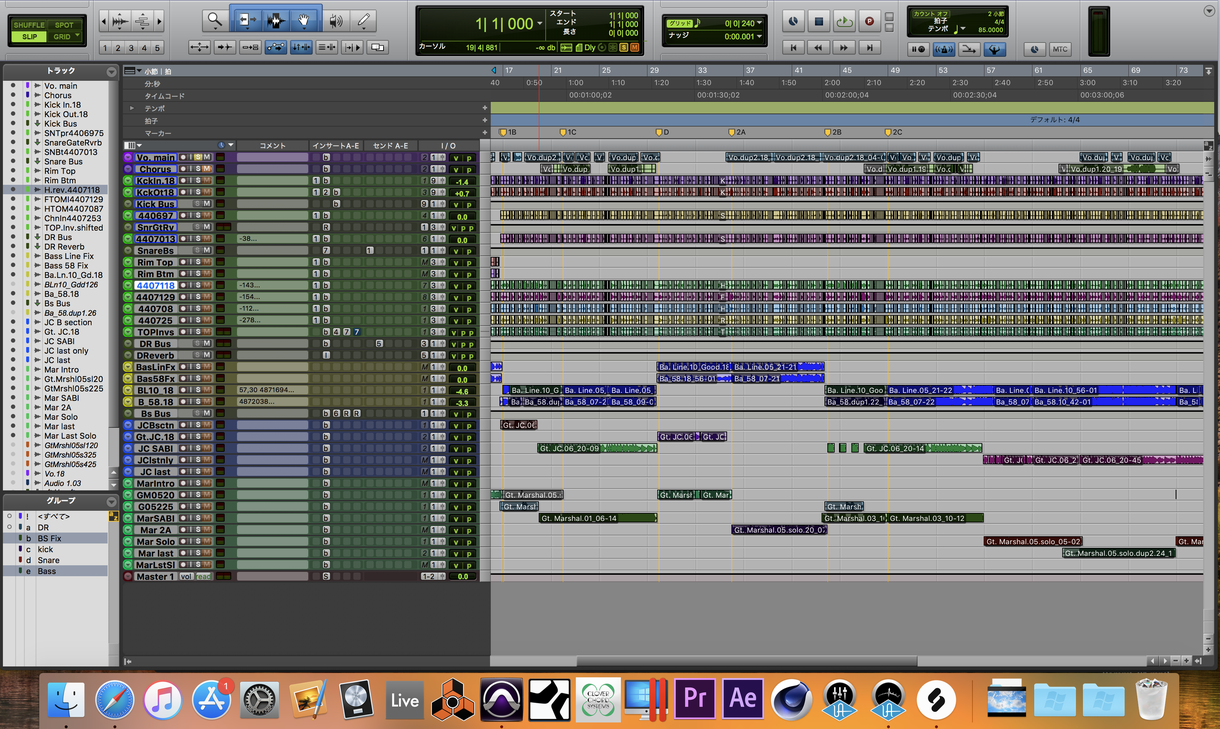This screenshot has width=1220, height=729.
Task: Toggle Insertion Follows Playback icon
Action: click(x=352, y=47)
